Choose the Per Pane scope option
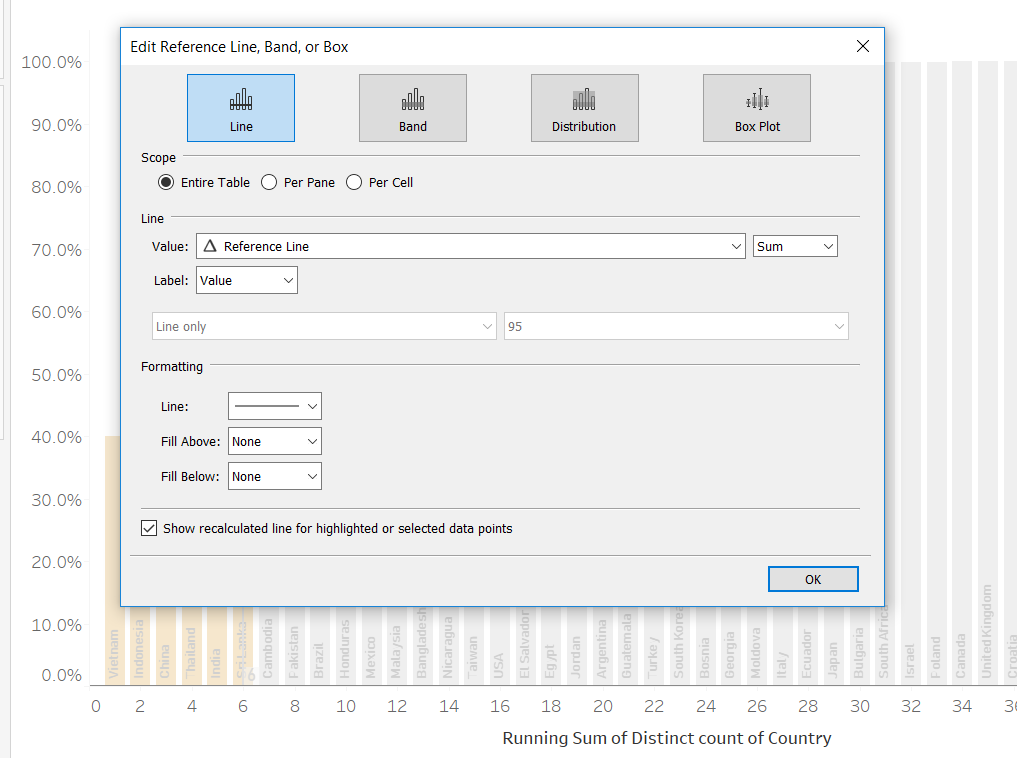The height and width of the screenshot is (758, 1017). point(269,183)
